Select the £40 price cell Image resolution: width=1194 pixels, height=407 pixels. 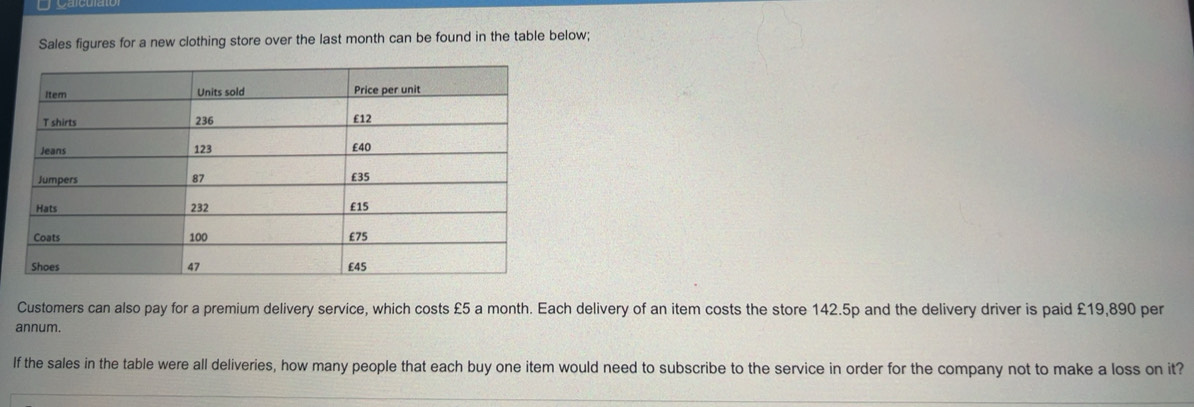361,147
